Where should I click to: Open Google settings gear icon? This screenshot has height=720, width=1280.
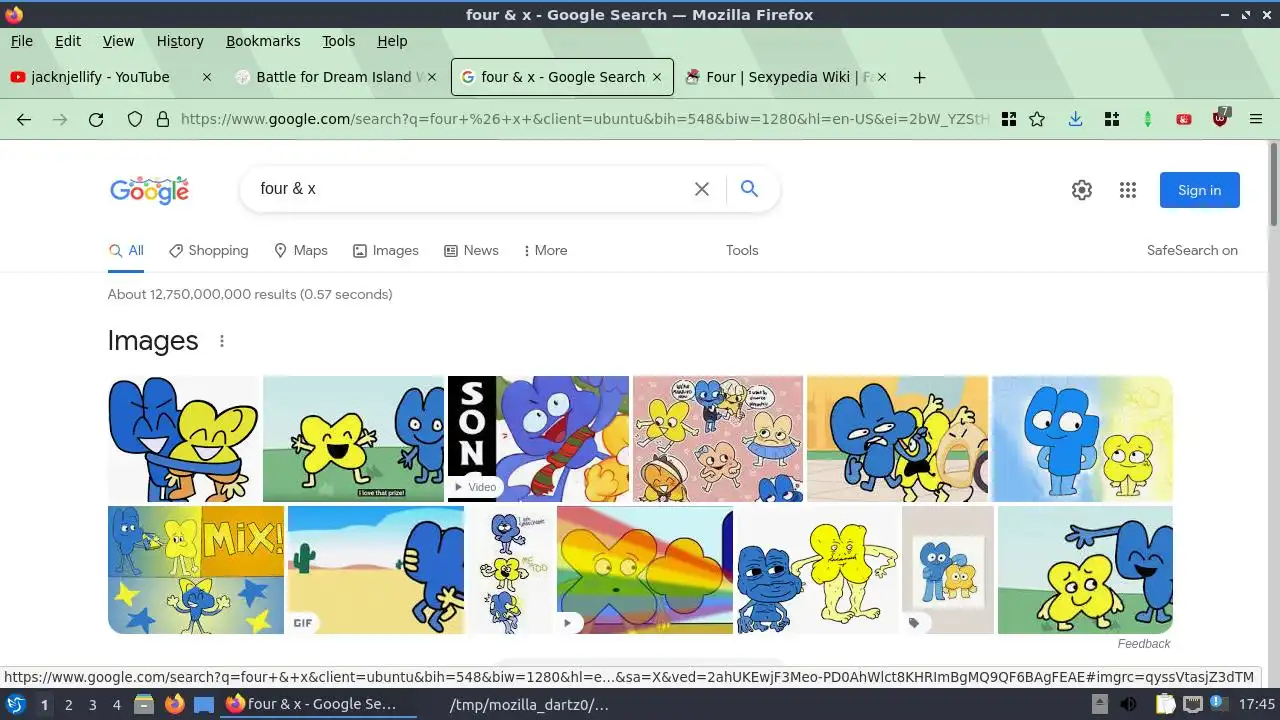point(1082,190)
